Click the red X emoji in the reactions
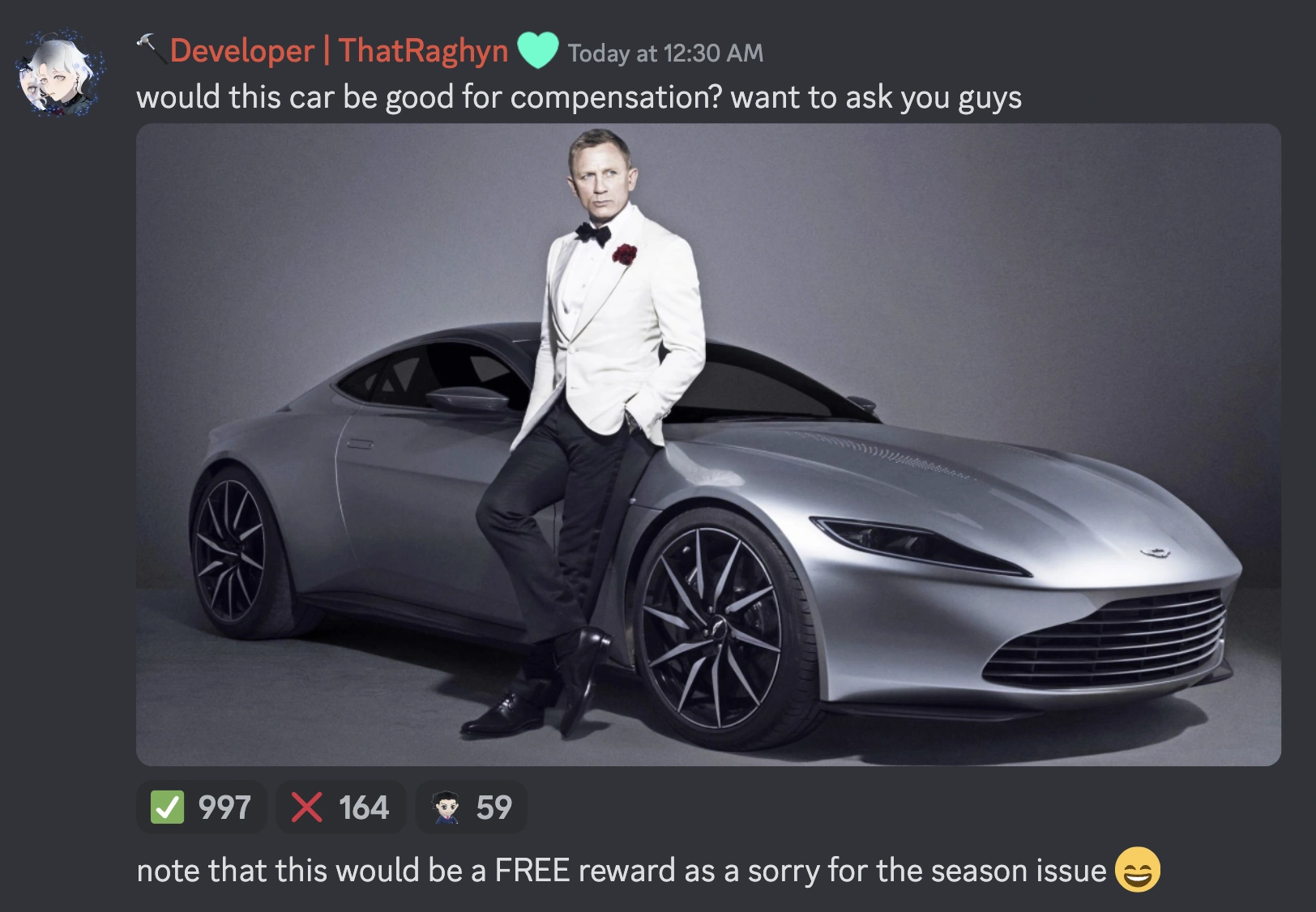The image size is (1316, 912). pos(306,807)
